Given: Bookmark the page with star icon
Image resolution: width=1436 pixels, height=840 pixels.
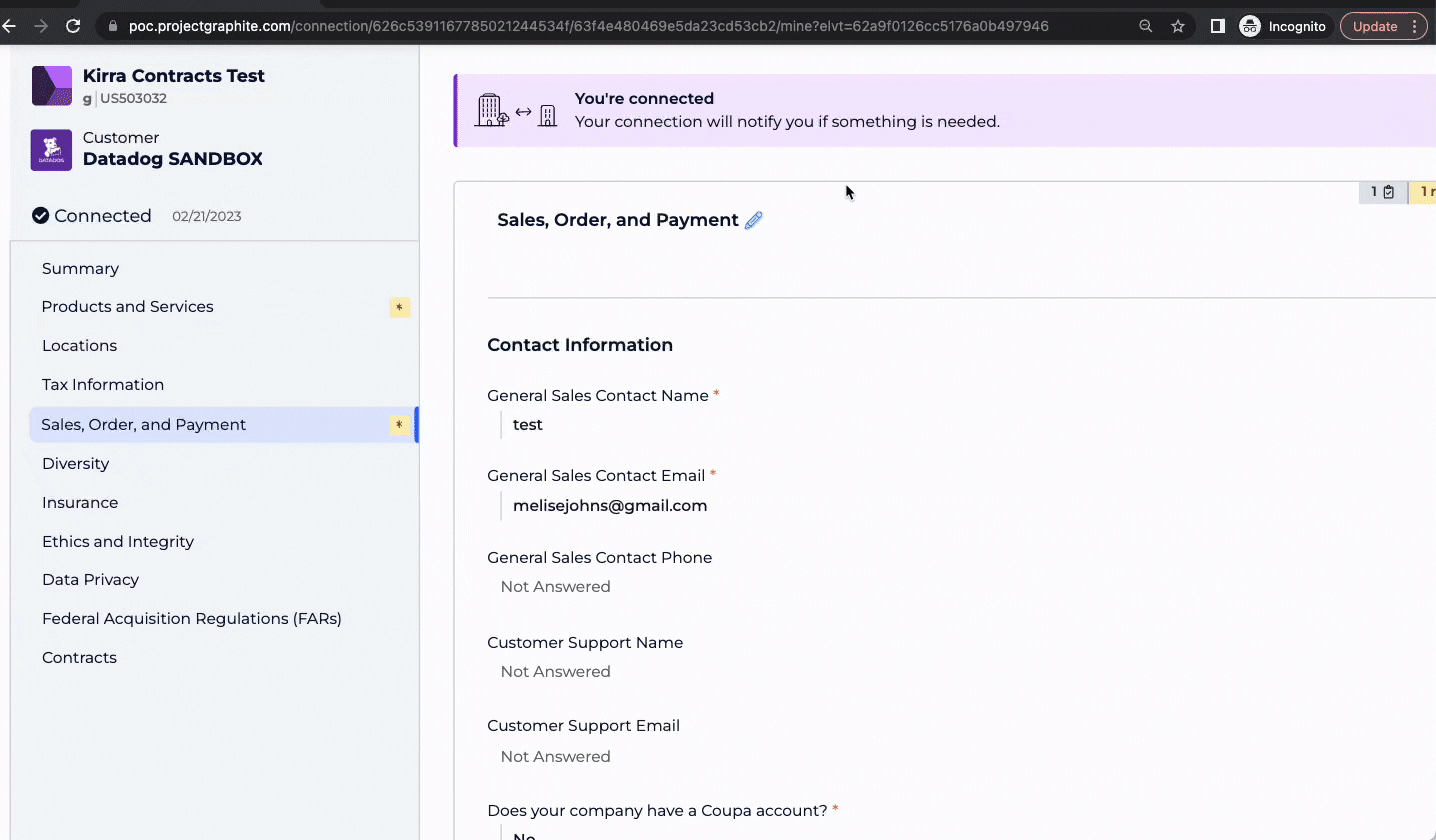Looking at the screenshot, I should (1178, 26).
